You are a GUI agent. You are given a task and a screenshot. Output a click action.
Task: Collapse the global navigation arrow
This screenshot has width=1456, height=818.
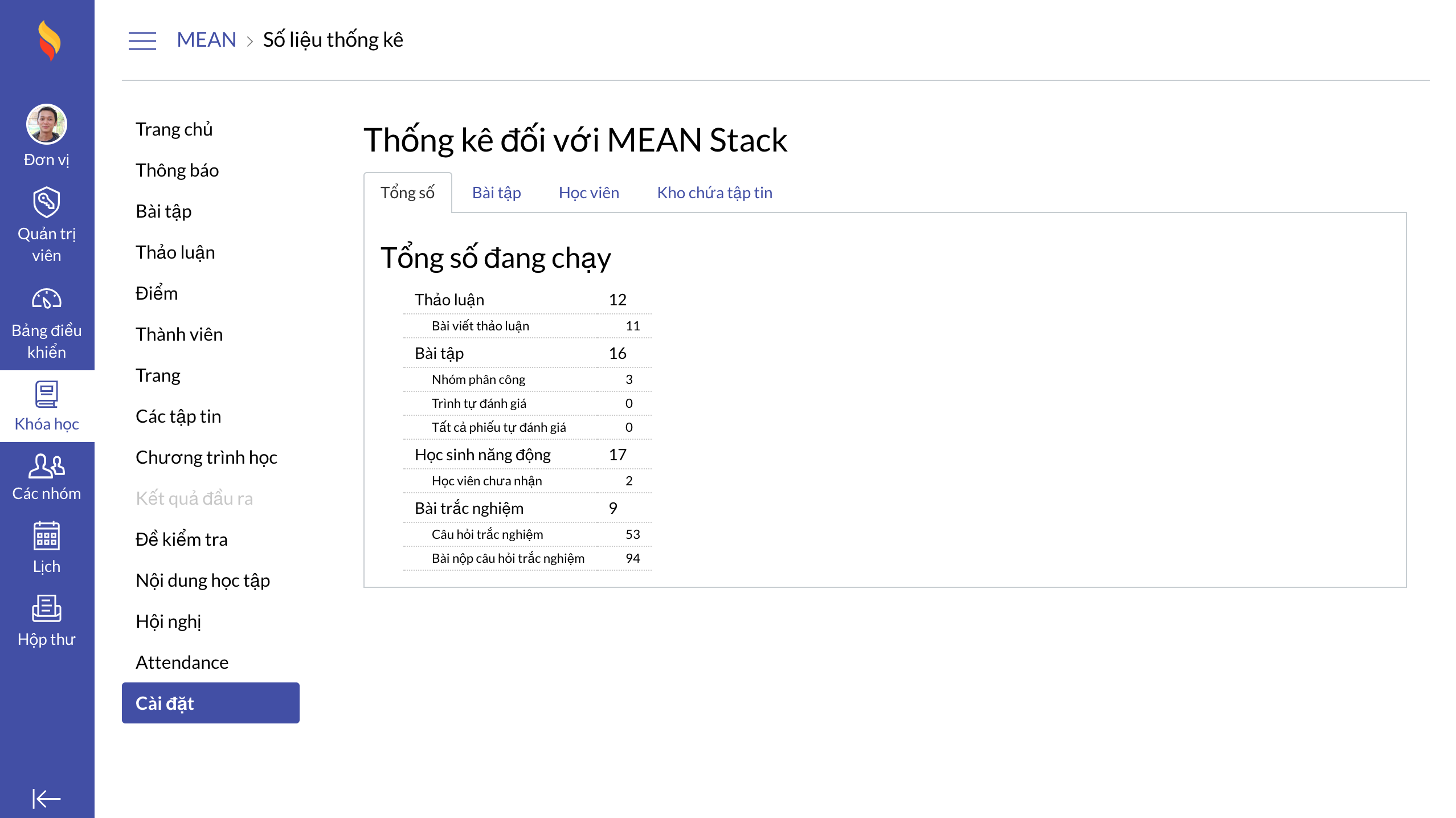click(47, 799)
